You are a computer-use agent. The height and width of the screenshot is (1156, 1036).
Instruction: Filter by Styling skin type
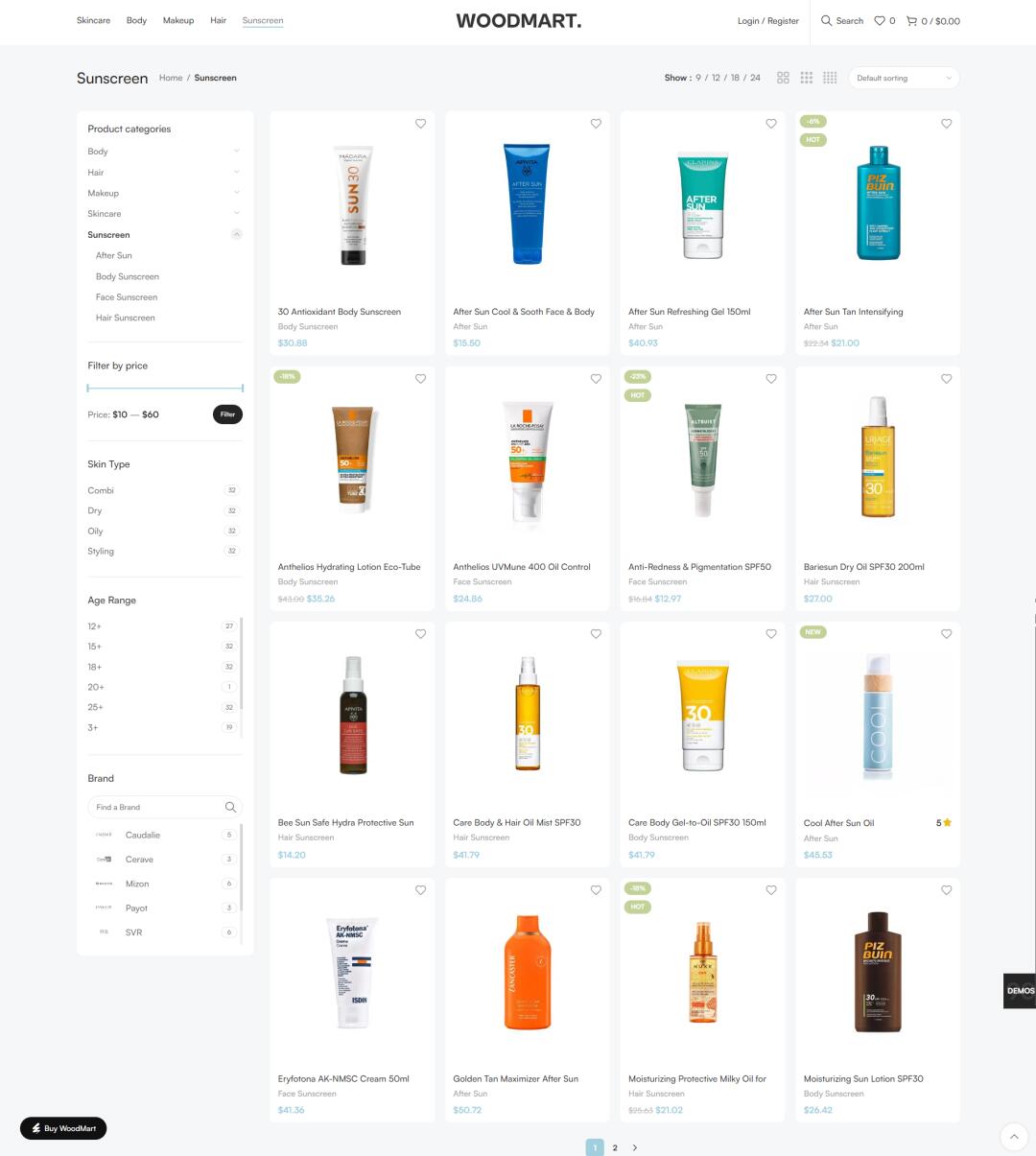pos(101,551)
